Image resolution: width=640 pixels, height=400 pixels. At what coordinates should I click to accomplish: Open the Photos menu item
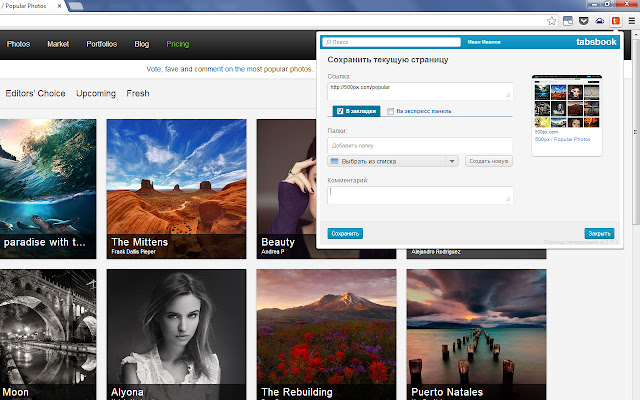click(18, 44)
